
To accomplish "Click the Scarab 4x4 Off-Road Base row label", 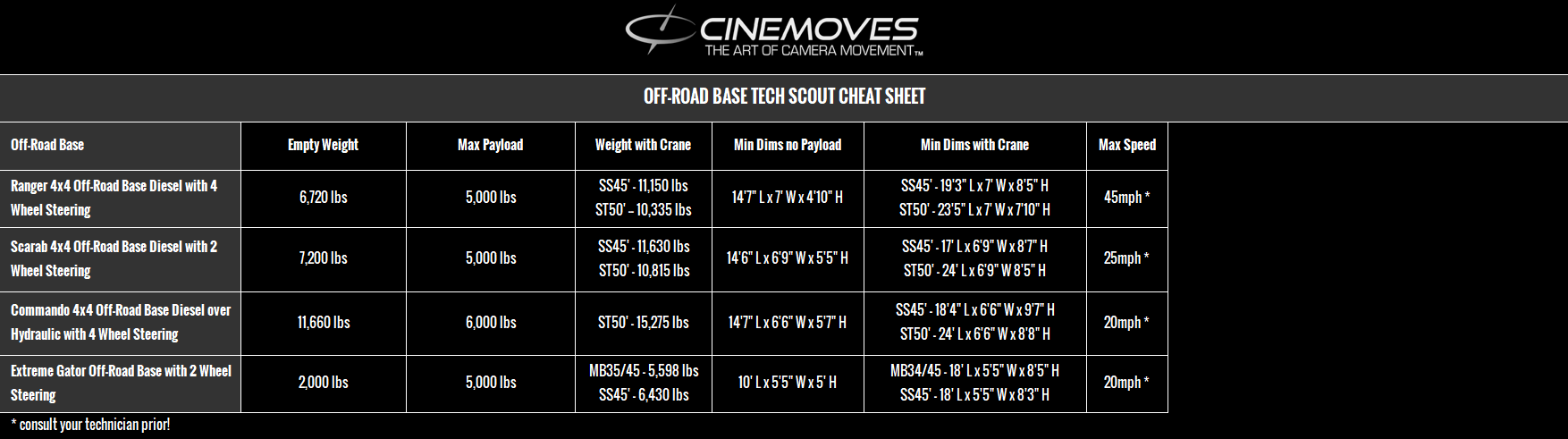I will click(x=114, y=258).
